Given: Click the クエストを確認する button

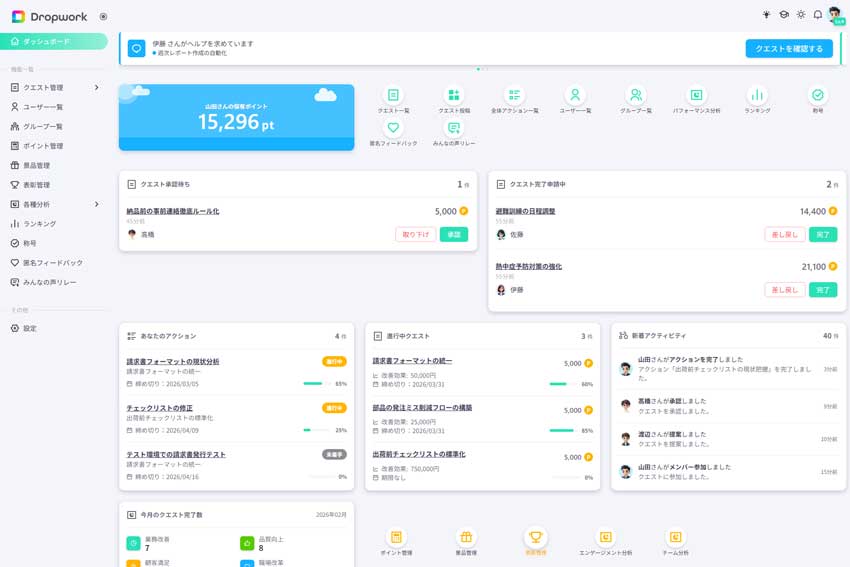Looking at the screenshot, I should tap(789, 49).
